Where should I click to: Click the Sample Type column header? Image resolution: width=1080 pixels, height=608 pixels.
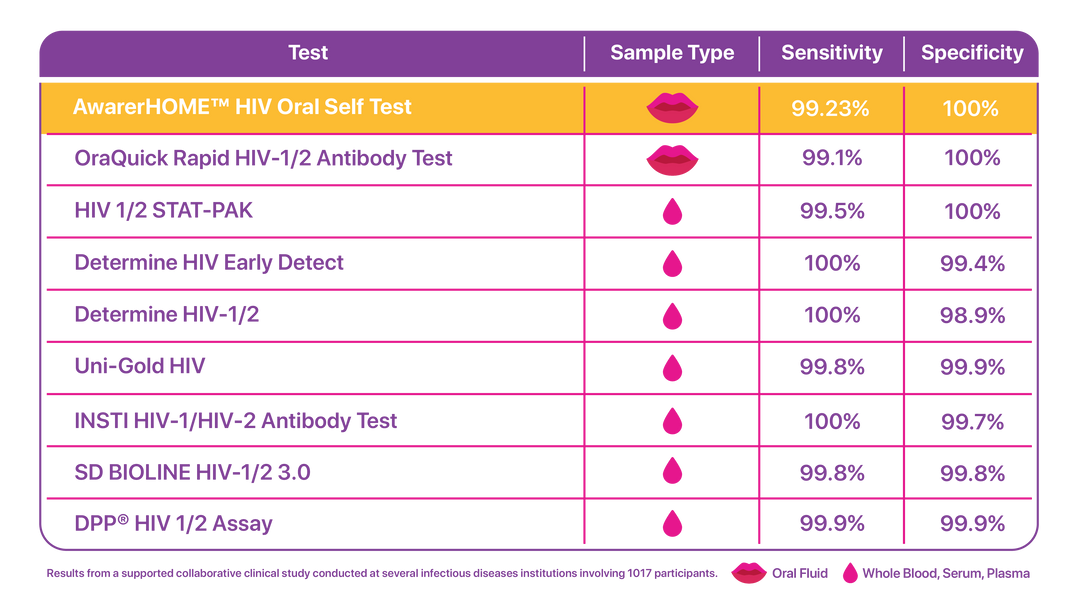(x=672, y=53)
